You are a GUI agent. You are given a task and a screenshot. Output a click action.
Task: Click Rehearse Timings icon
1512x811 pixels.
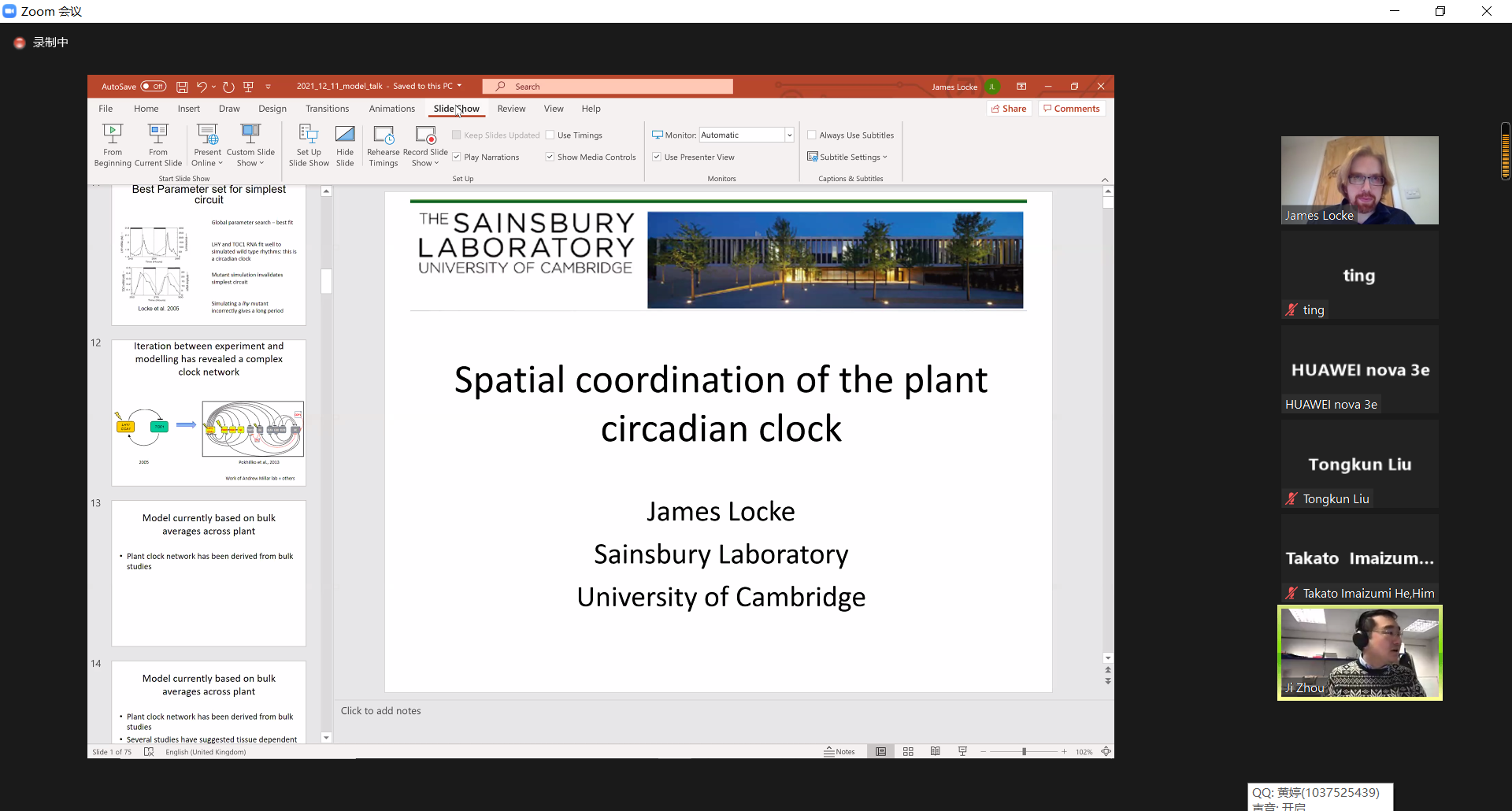(x=384, y=135)
